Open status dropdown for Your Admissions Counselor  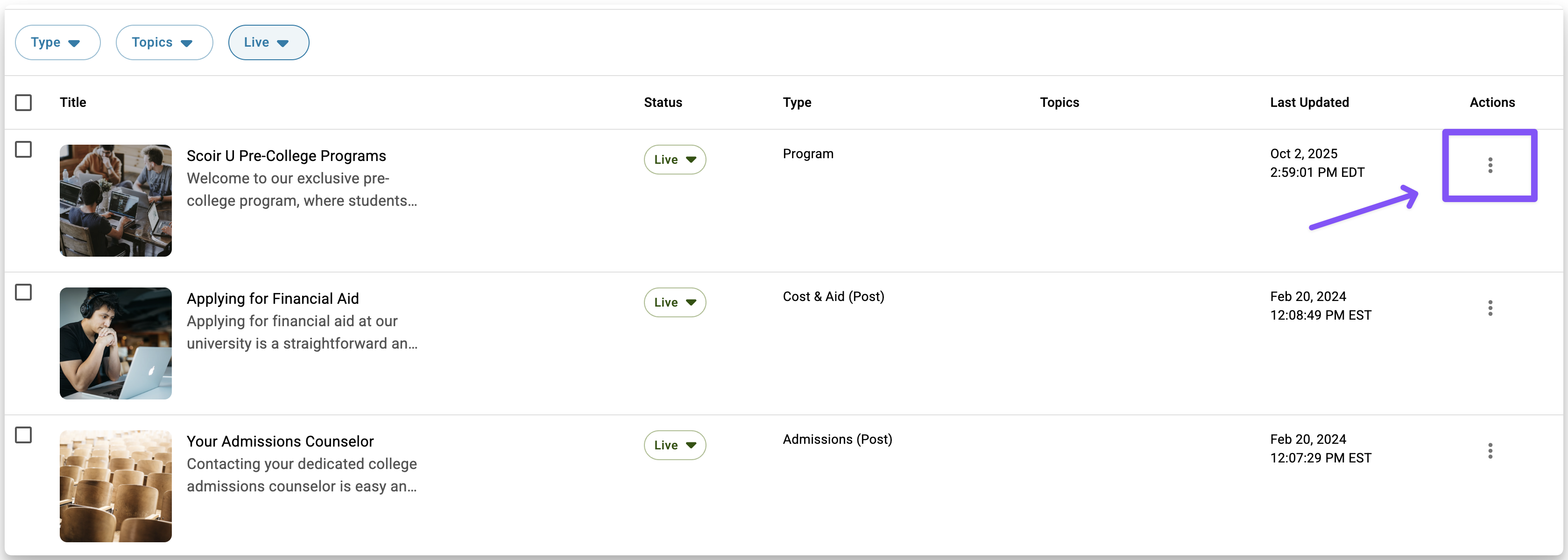tap(674, 446)
